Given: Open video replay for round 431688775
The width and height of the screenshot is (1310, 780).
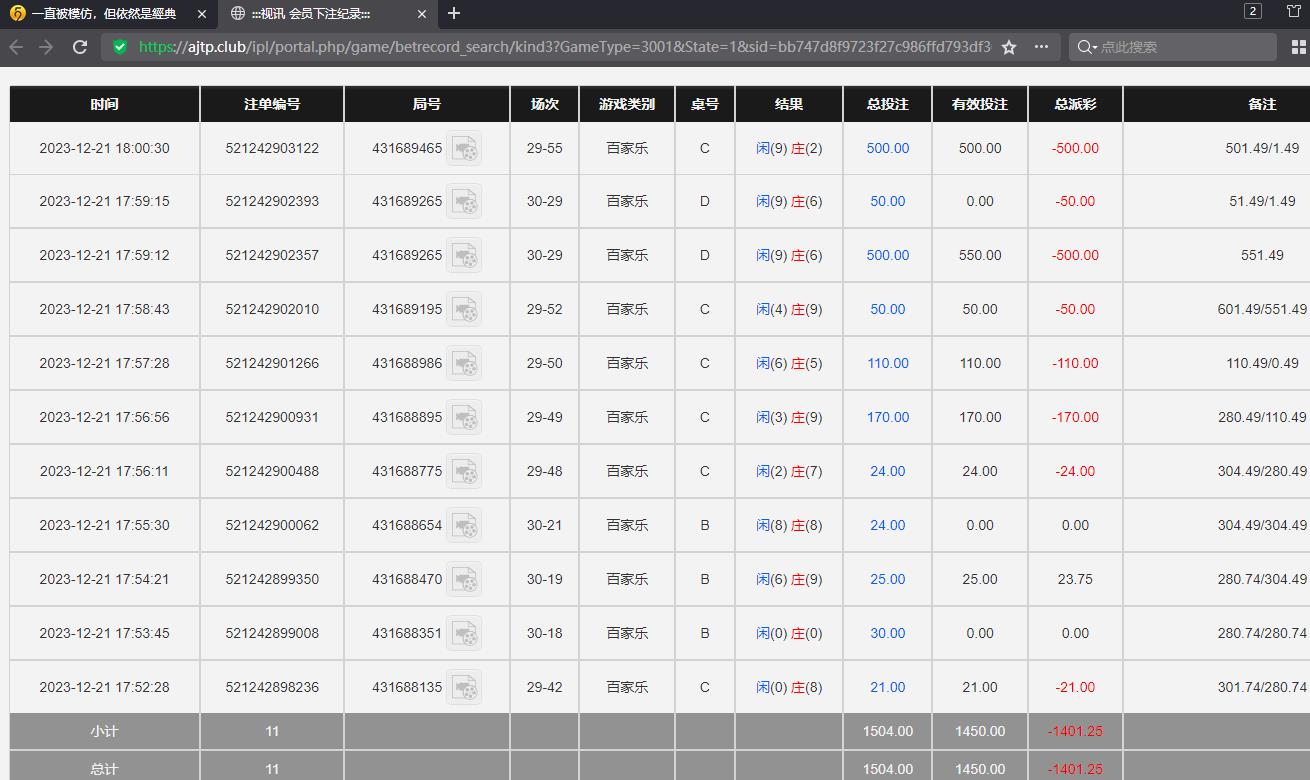Looking at the screenshot, I should (464, 471).
